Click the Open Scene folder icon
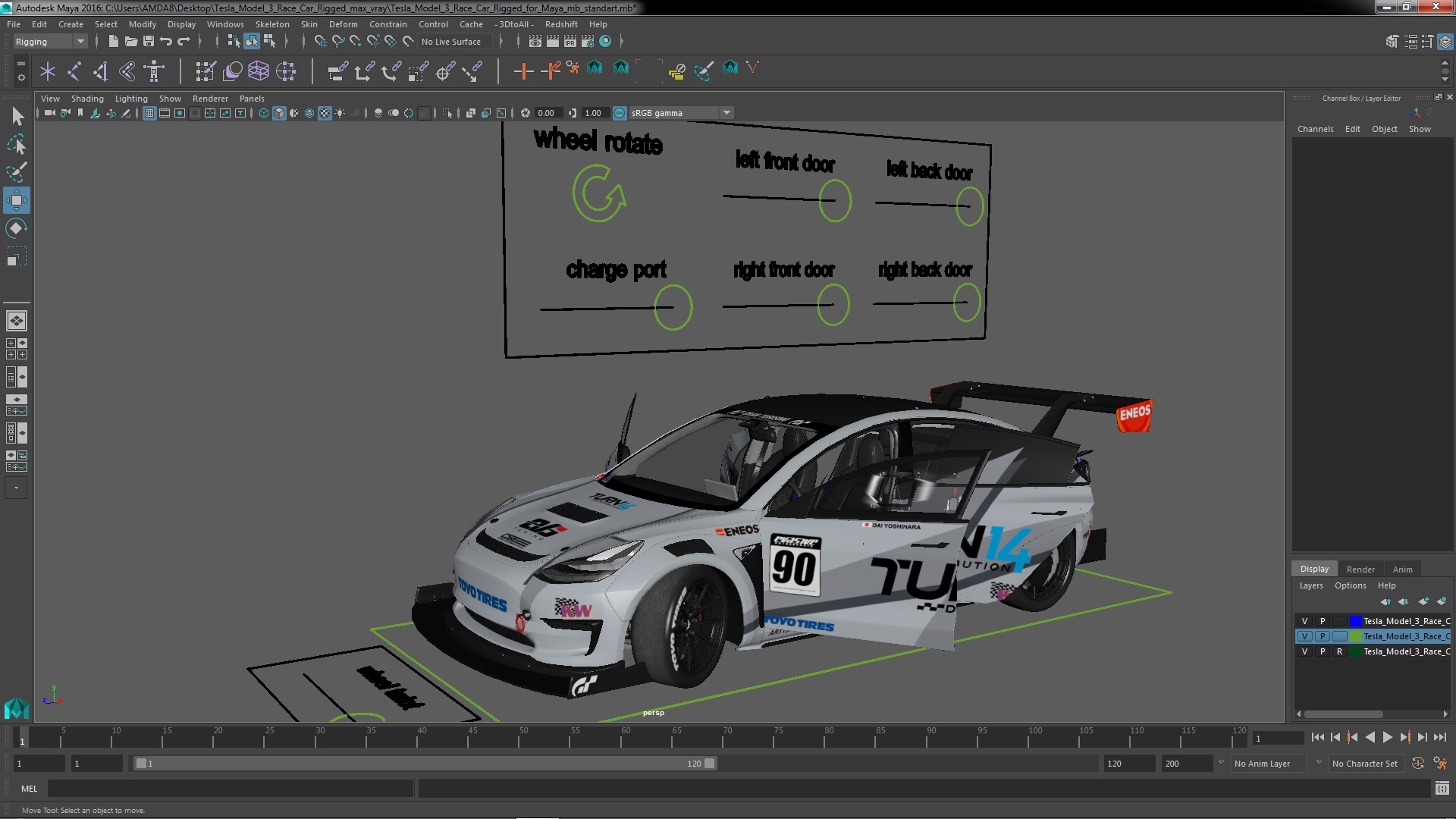Image resolution: width=1456 pixels, height=819 pixels. (130, 42)
